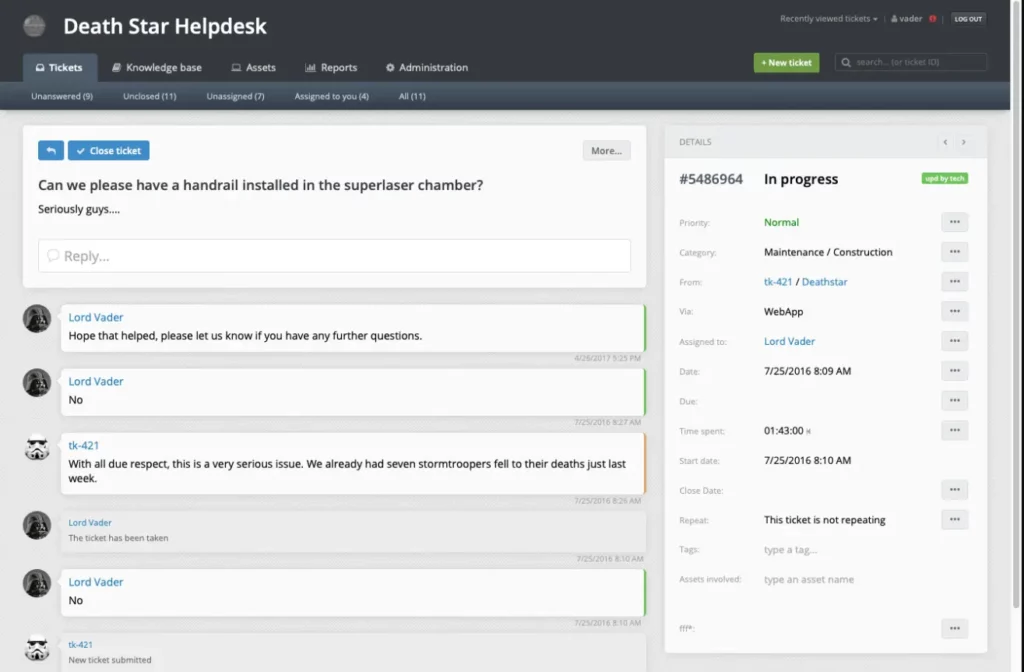Click Lord Vader avatar beside 'The ticket has been taken'
This screenshot has width=1024, height=672.
pyautogui.click(x=37, y=525)
